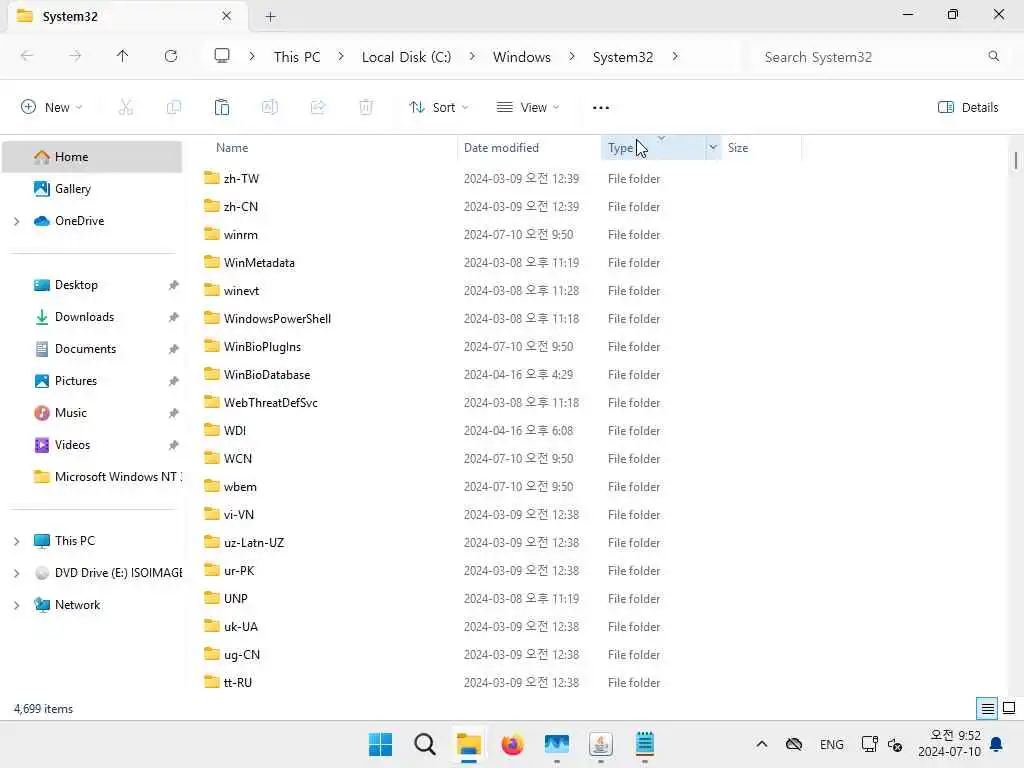Click the Copy icon in toolbar
1024x768 pixels.
tap(174, 107)
